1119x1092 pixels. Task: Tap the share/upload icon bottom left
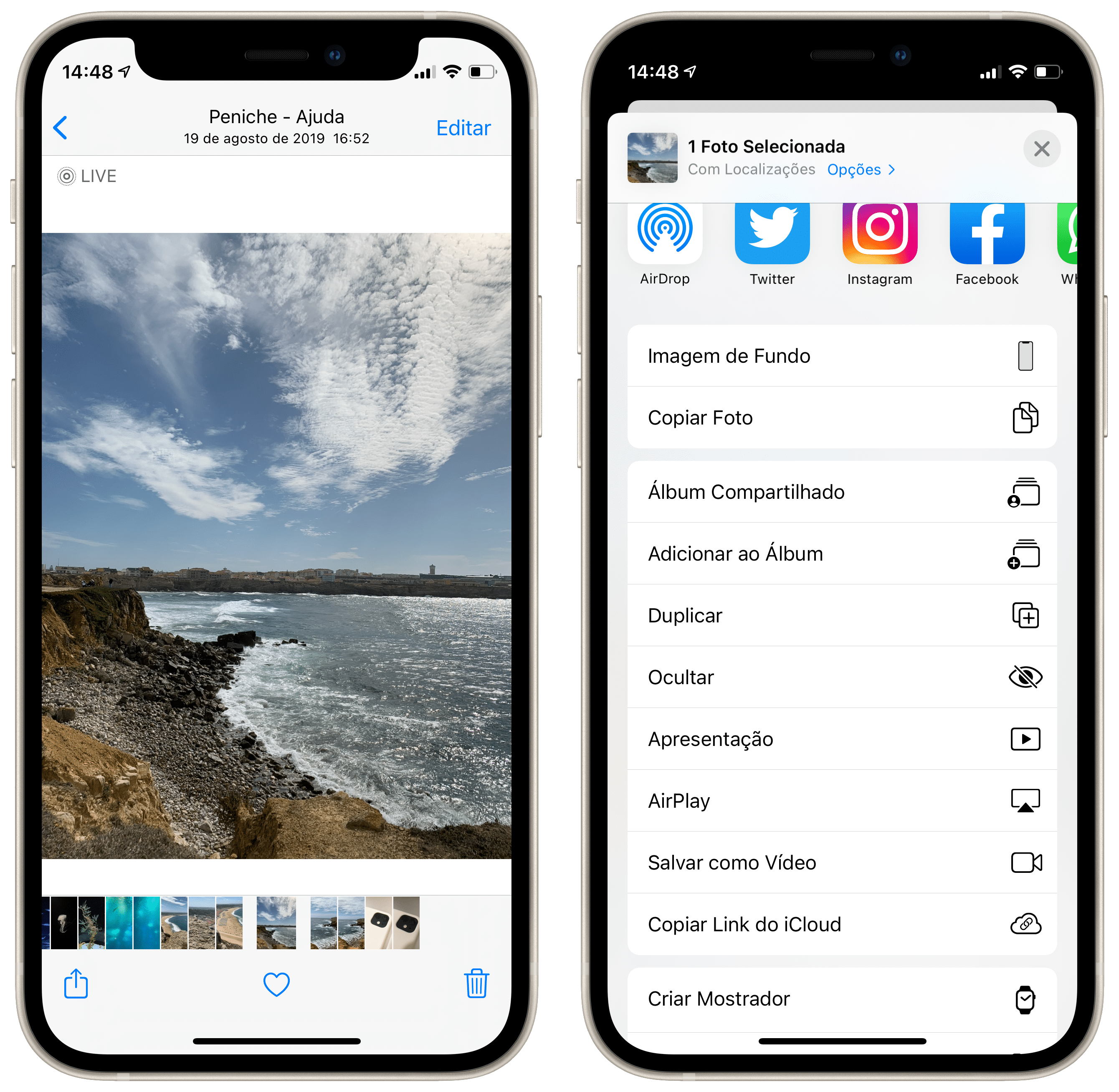click(79, 983)
